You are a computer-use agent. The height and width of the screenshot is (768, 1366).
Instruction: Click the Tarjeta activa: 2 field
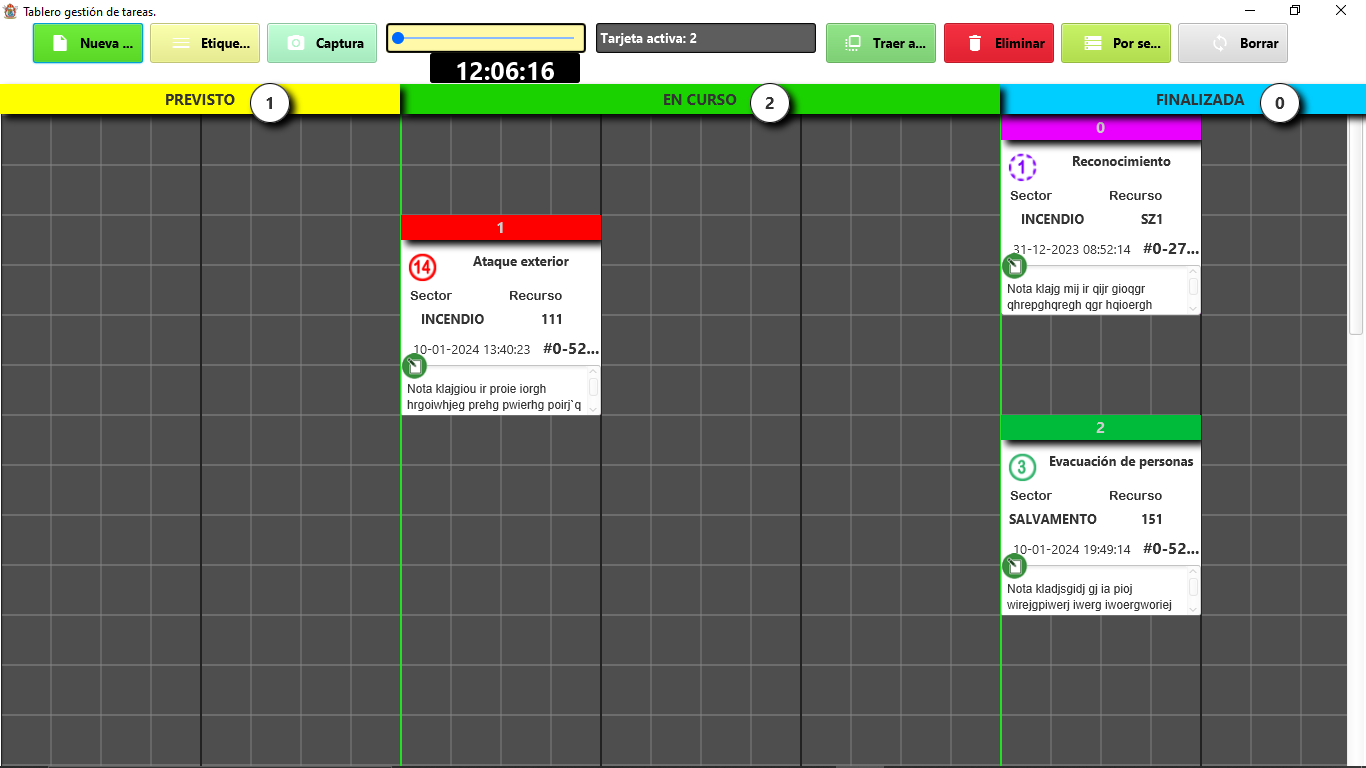(x=706, y=38)
